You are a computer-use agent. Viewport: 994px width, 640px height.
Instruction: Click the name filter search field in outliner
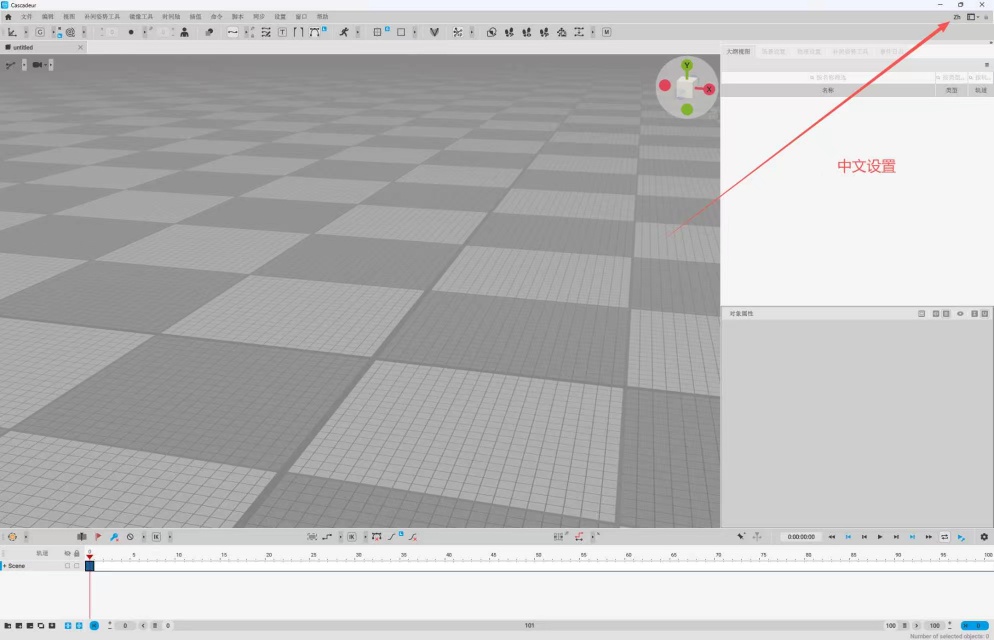tap(828, 77)
